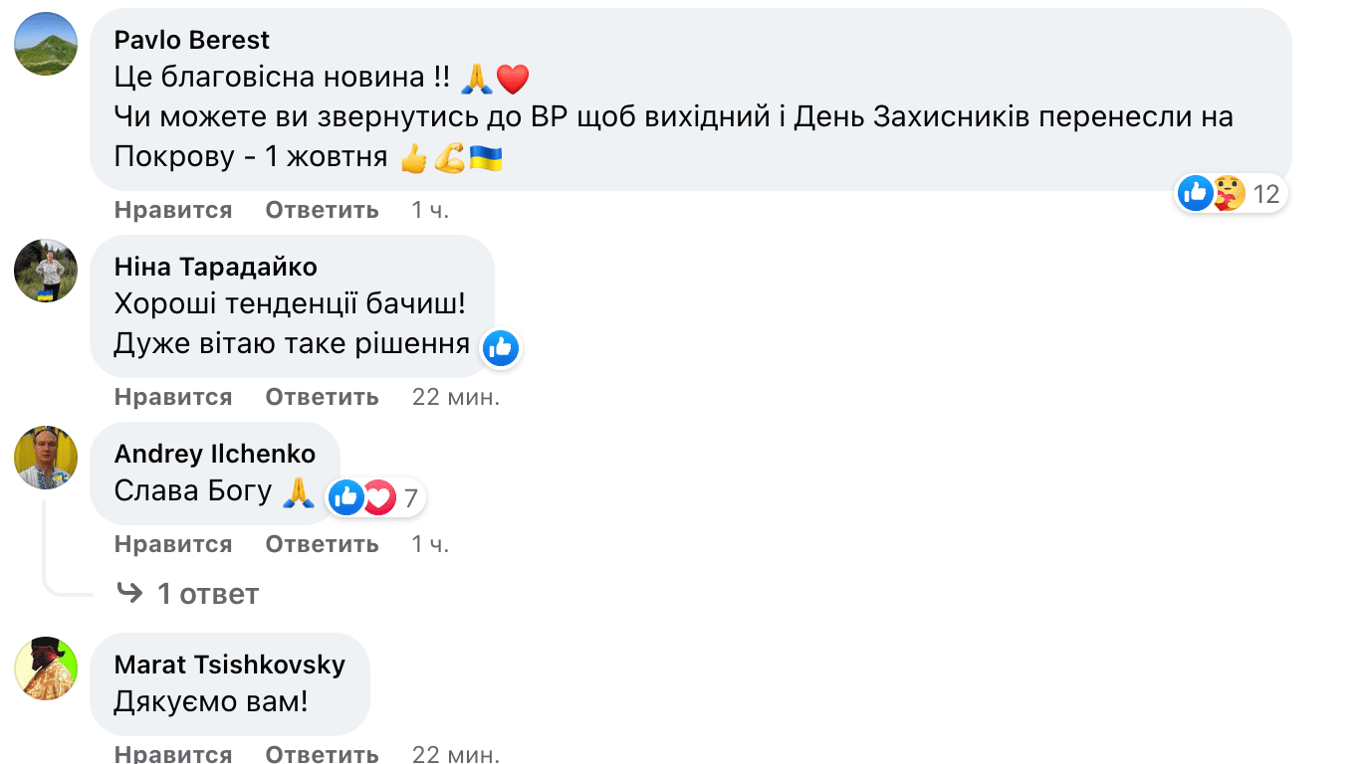Open Pavlo Berest's profile picture
This screenshot has height=764, width=1366.
(45, 44)
